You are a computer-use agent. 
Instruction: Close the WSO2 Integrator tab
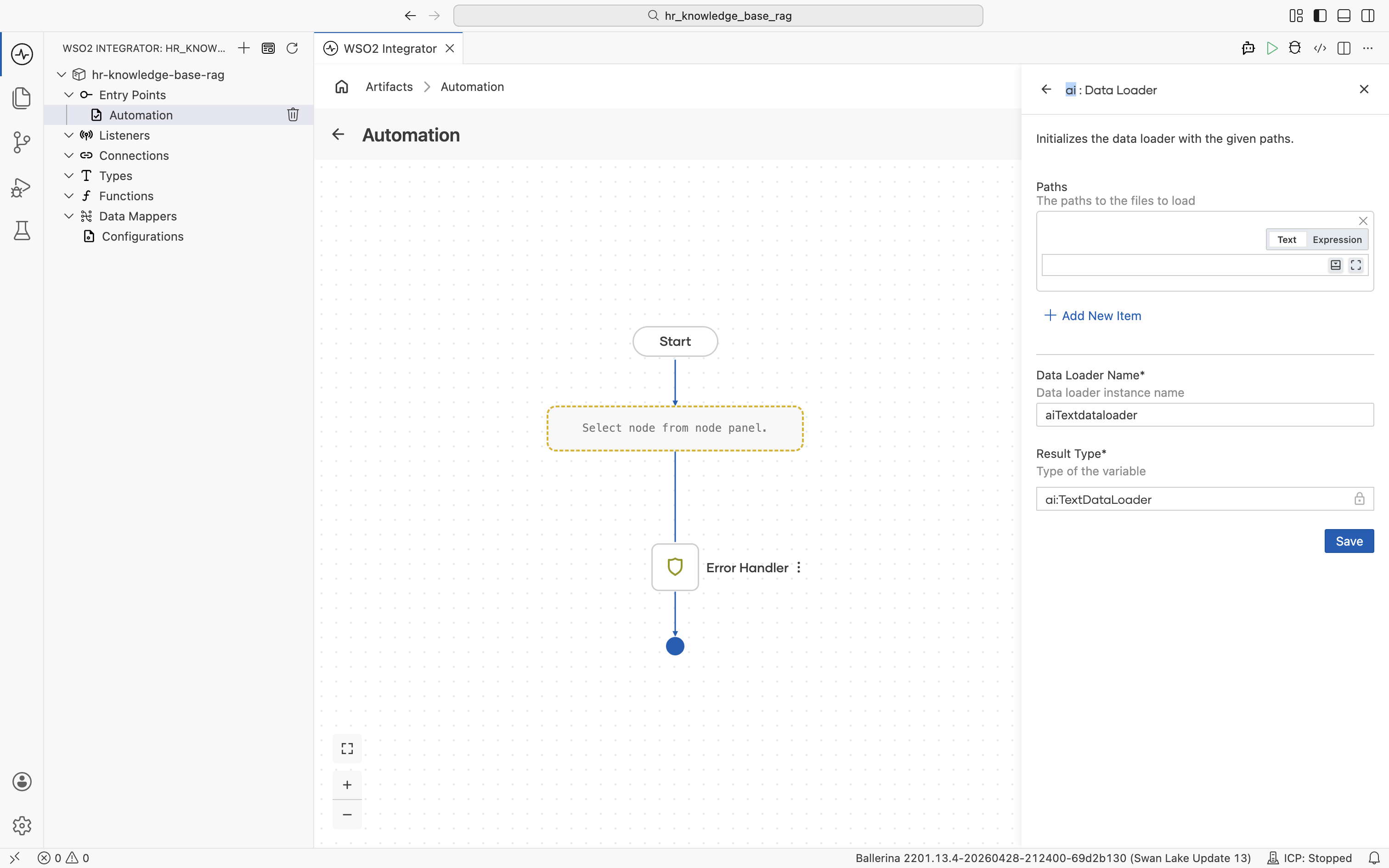[450, 48]
